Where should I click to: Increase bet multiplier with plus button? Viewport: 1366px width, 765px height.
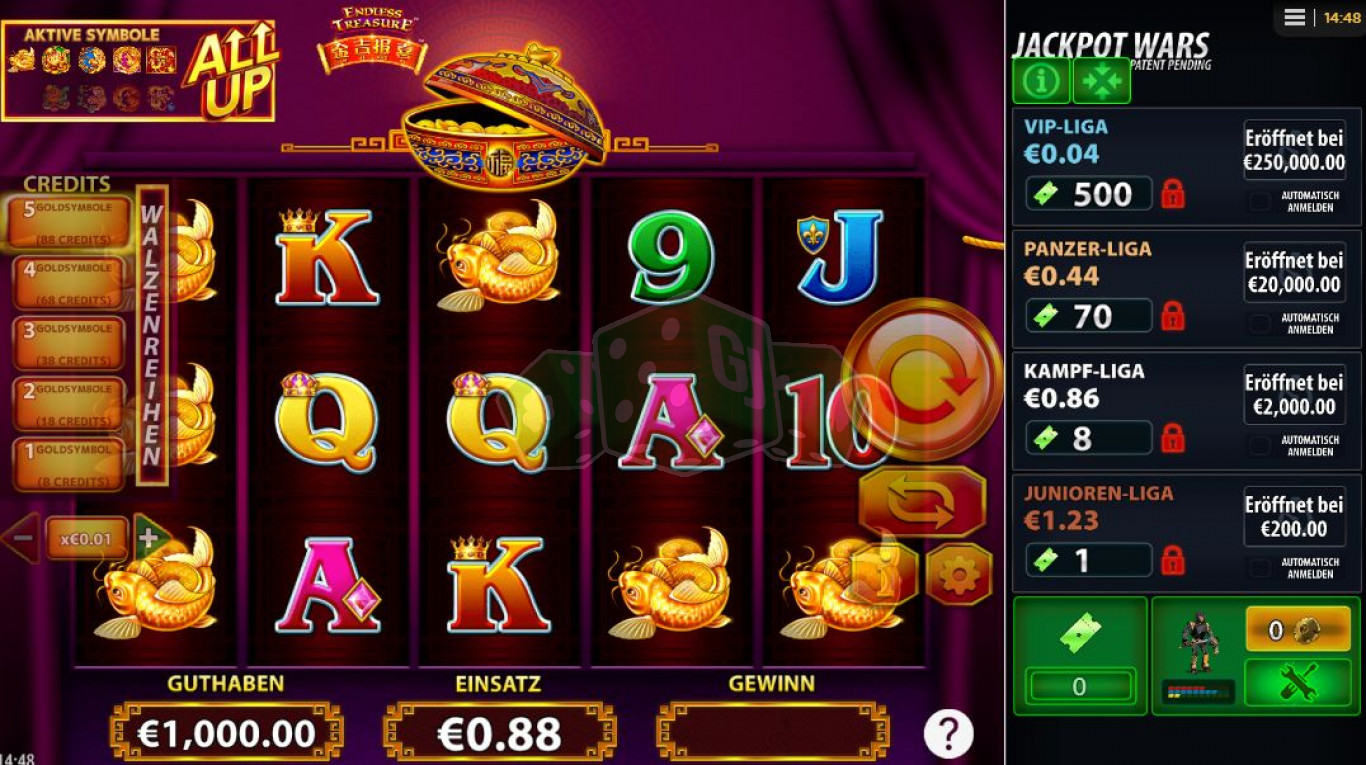(150, 538)
